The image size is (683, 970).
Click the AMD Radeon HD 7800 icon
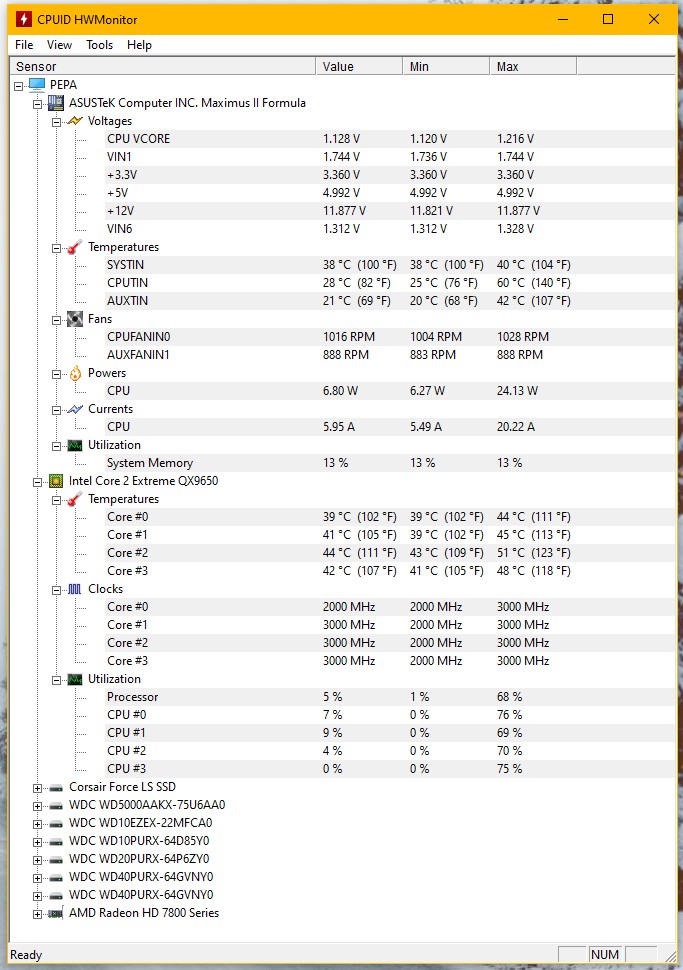56,913
